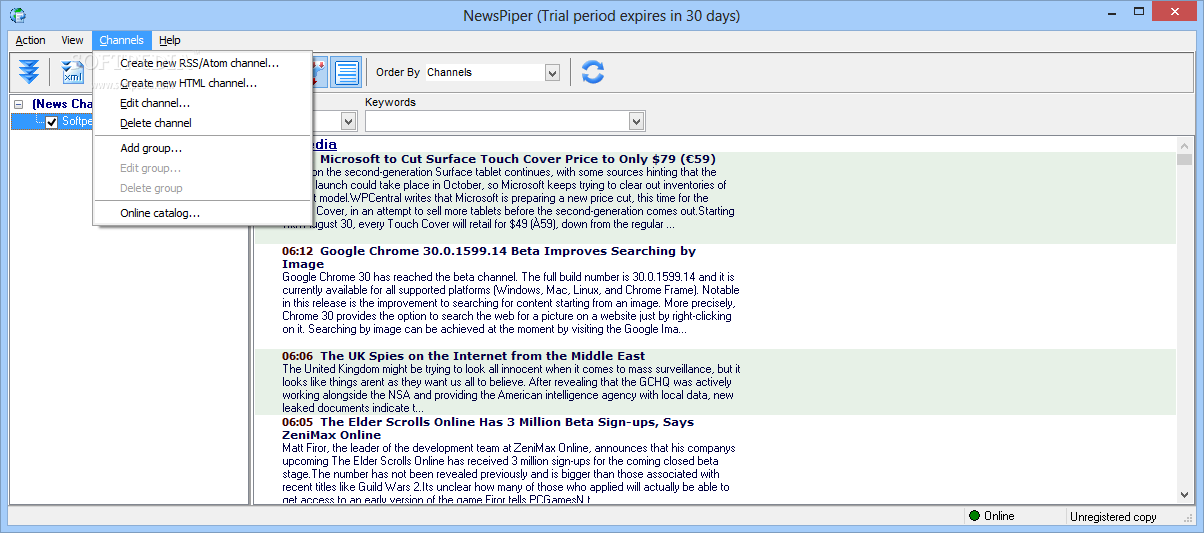
Task: Click the Keywords text input field
Action: 497,121
